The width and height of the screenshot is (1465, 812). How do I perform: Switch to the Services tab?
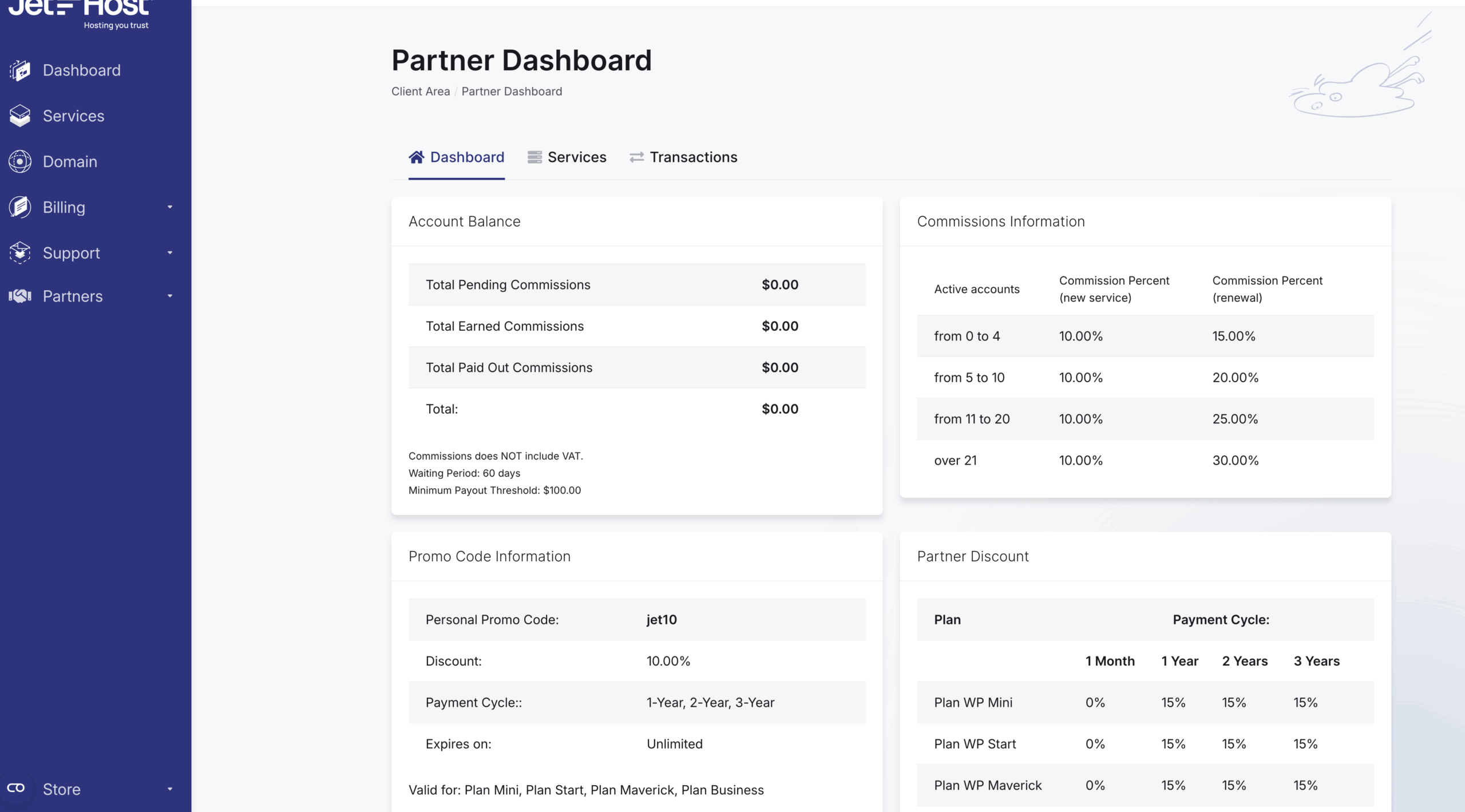click(576, 157)
